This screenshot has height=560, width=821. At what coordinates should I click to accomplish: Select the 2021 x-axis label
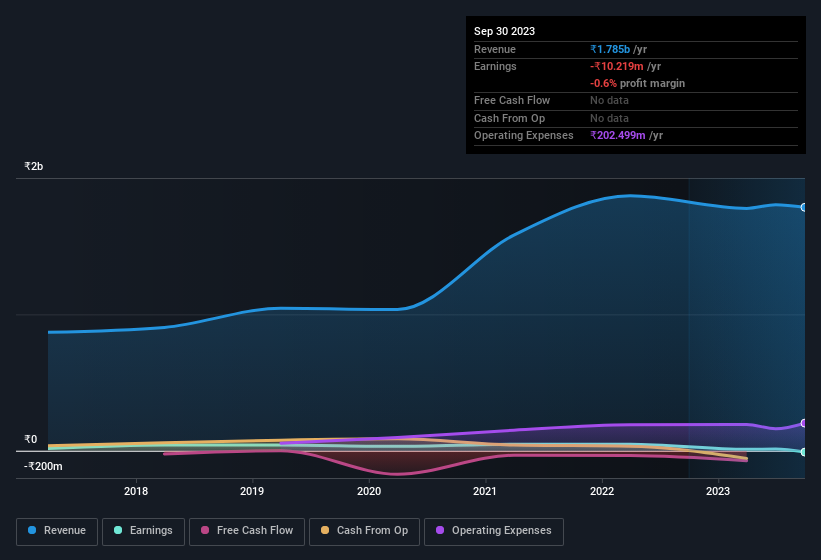pos(485,491)
